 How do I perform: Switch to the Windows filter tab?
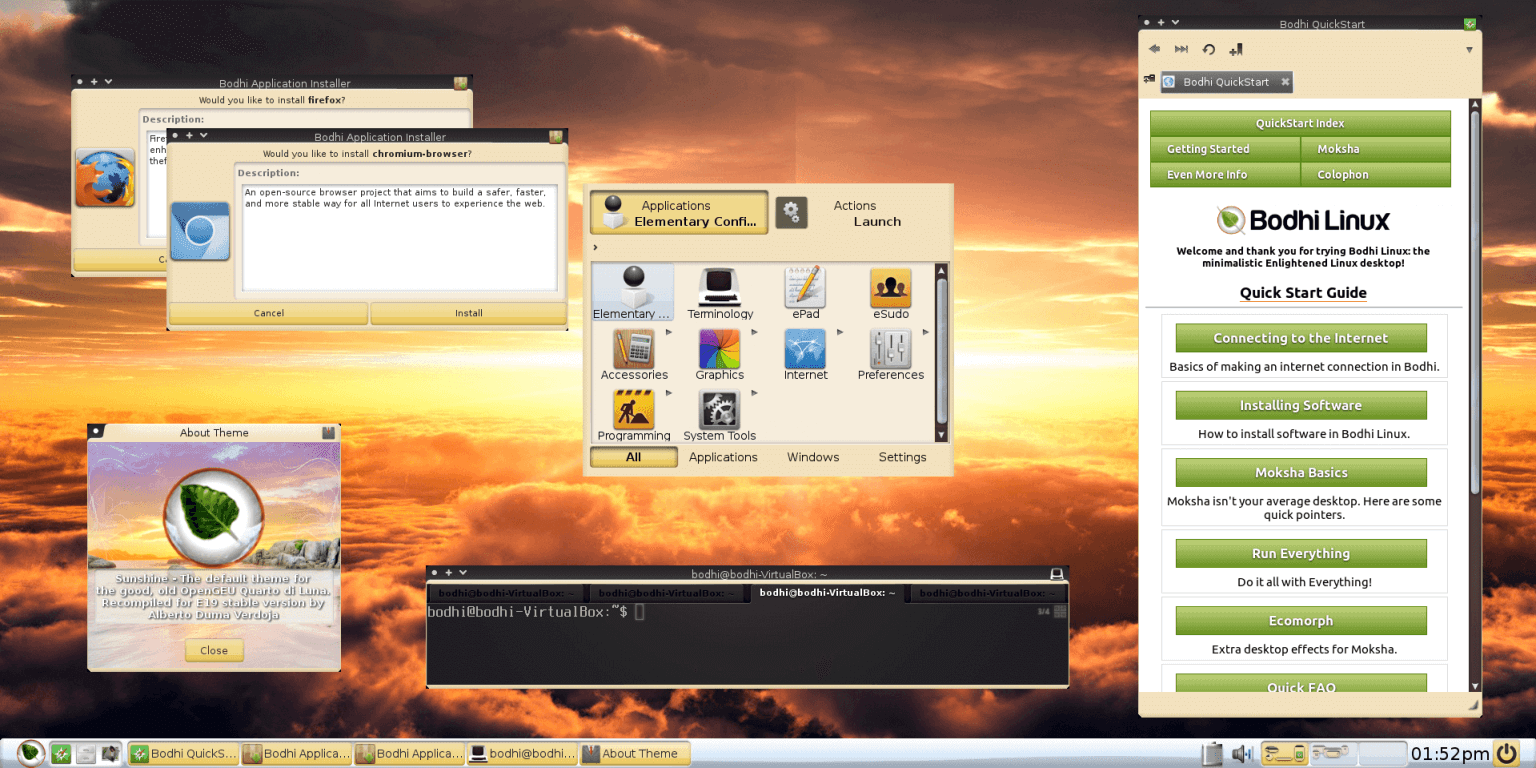[x=812, y=456]
